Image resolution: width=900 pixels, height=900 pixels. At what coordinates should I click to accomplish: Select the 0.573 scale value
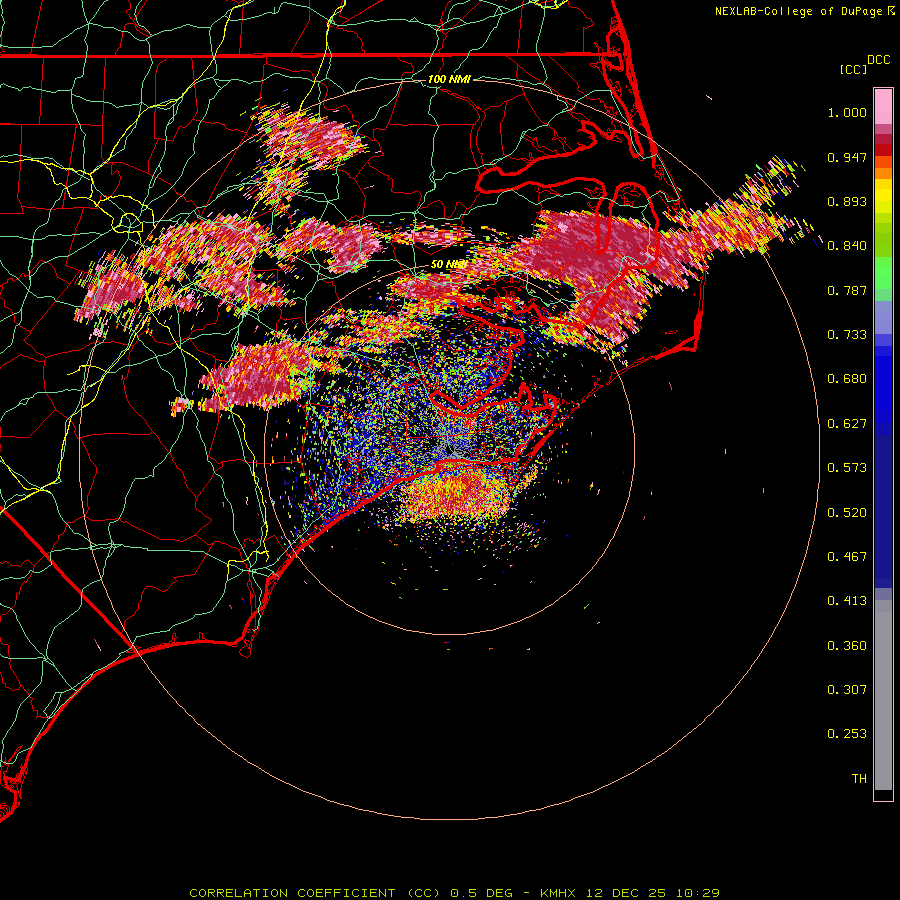(x=847, y=468)
